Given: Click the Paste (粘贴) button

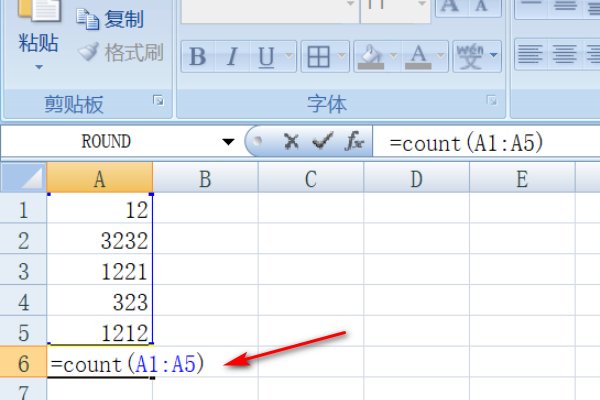Looking at the screenshot, I should coord(39,27).
